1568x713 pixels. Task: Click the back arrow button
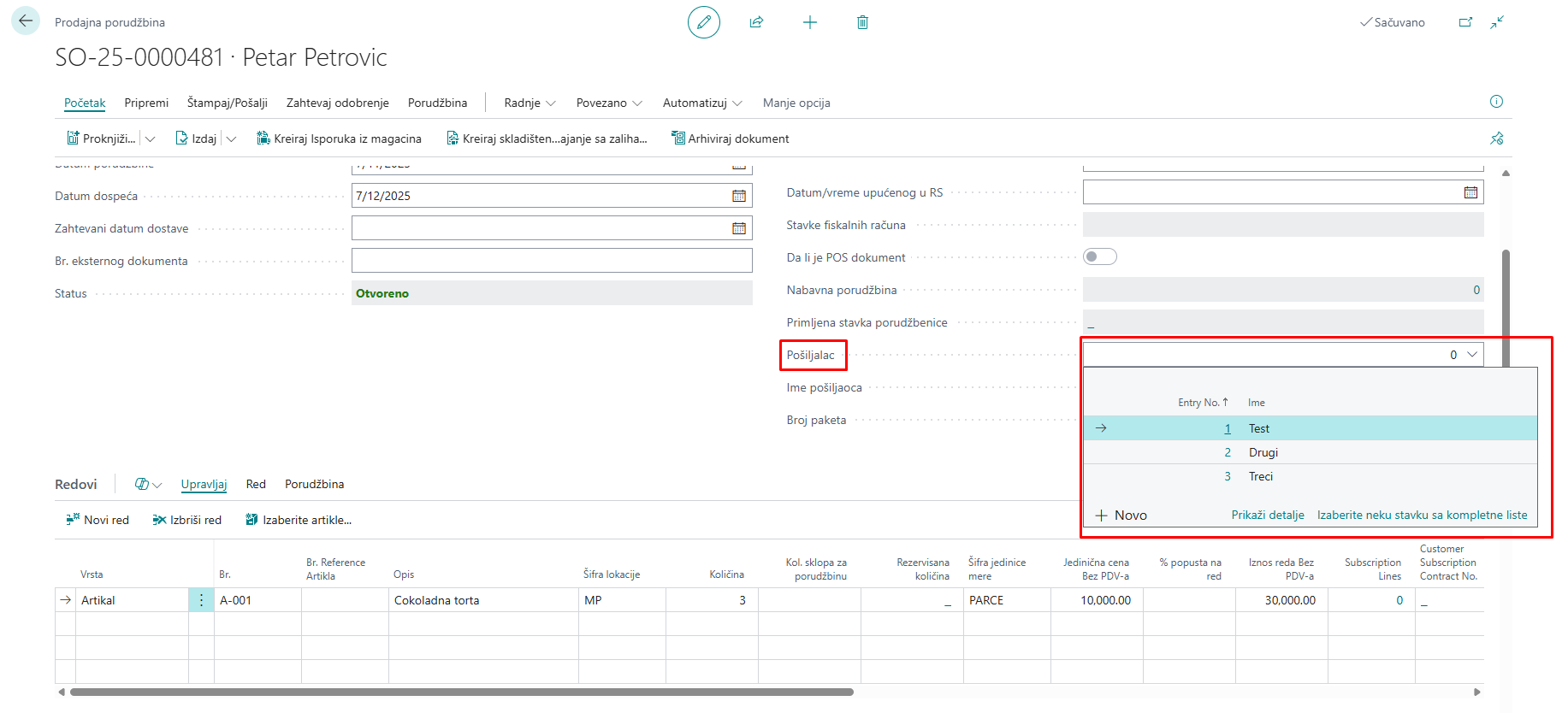[x=26, y=21]
